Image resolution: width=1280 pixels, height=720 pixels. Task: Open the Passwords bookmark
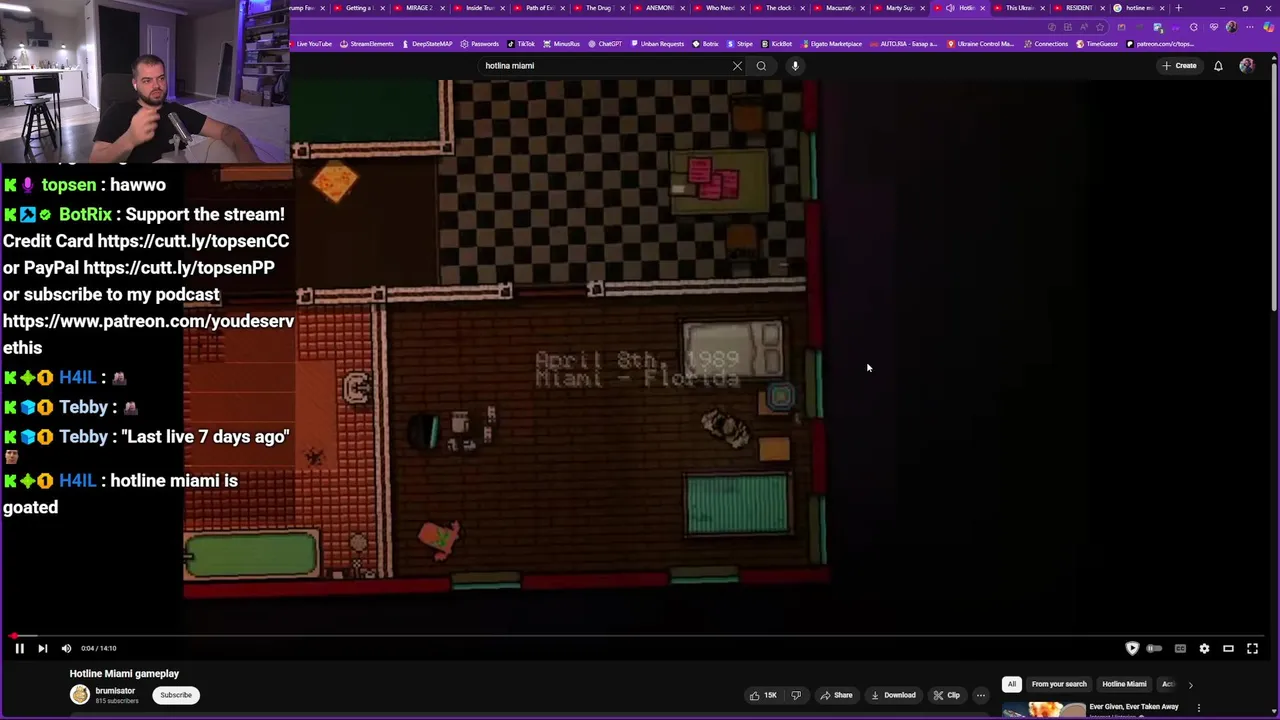[x=479, y=44]
